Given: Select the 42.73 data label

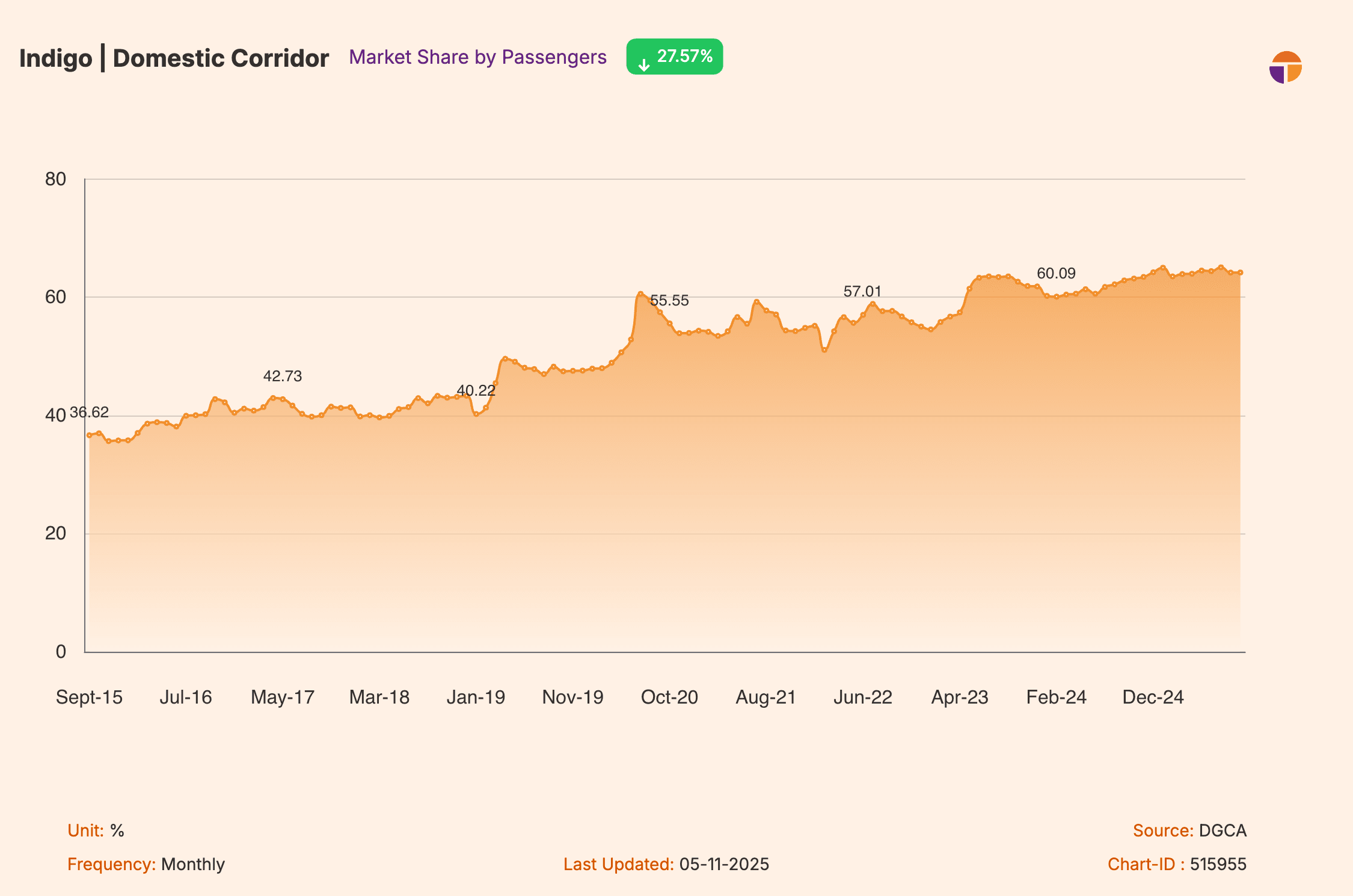Looking at the screenshot, I should (x=283, y=376).
